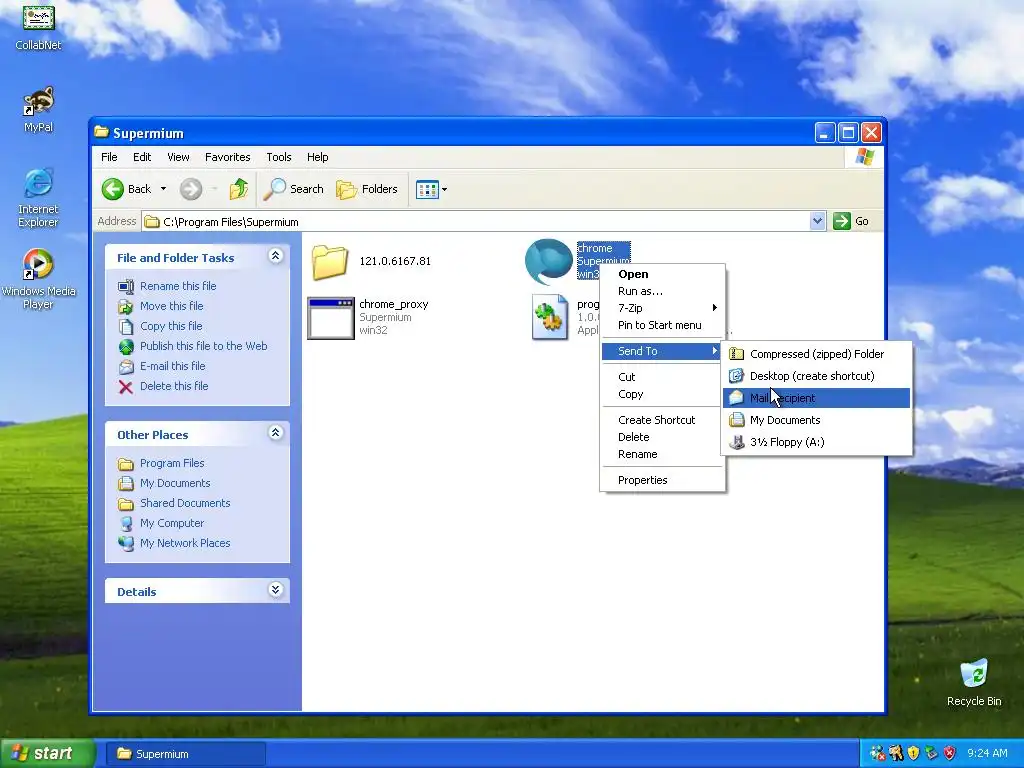Select the Internet Explorer desktop icon

tap(38, 197)
